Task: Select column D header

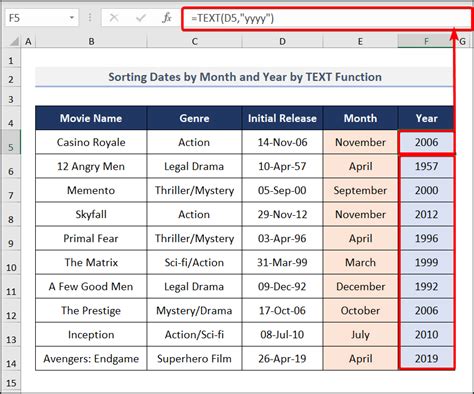Action: pos(282,42)
